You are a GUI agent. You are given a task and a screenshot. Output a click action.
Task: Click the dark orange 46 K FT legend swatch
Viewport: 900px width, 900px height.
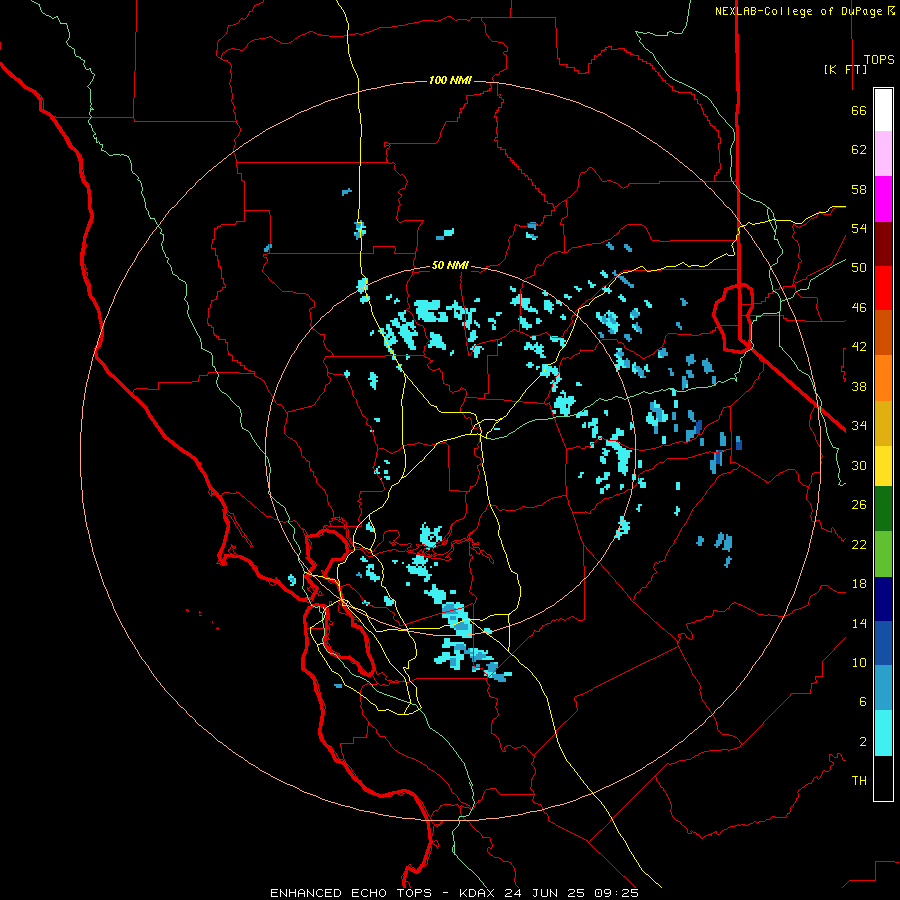tap(883, 333)
